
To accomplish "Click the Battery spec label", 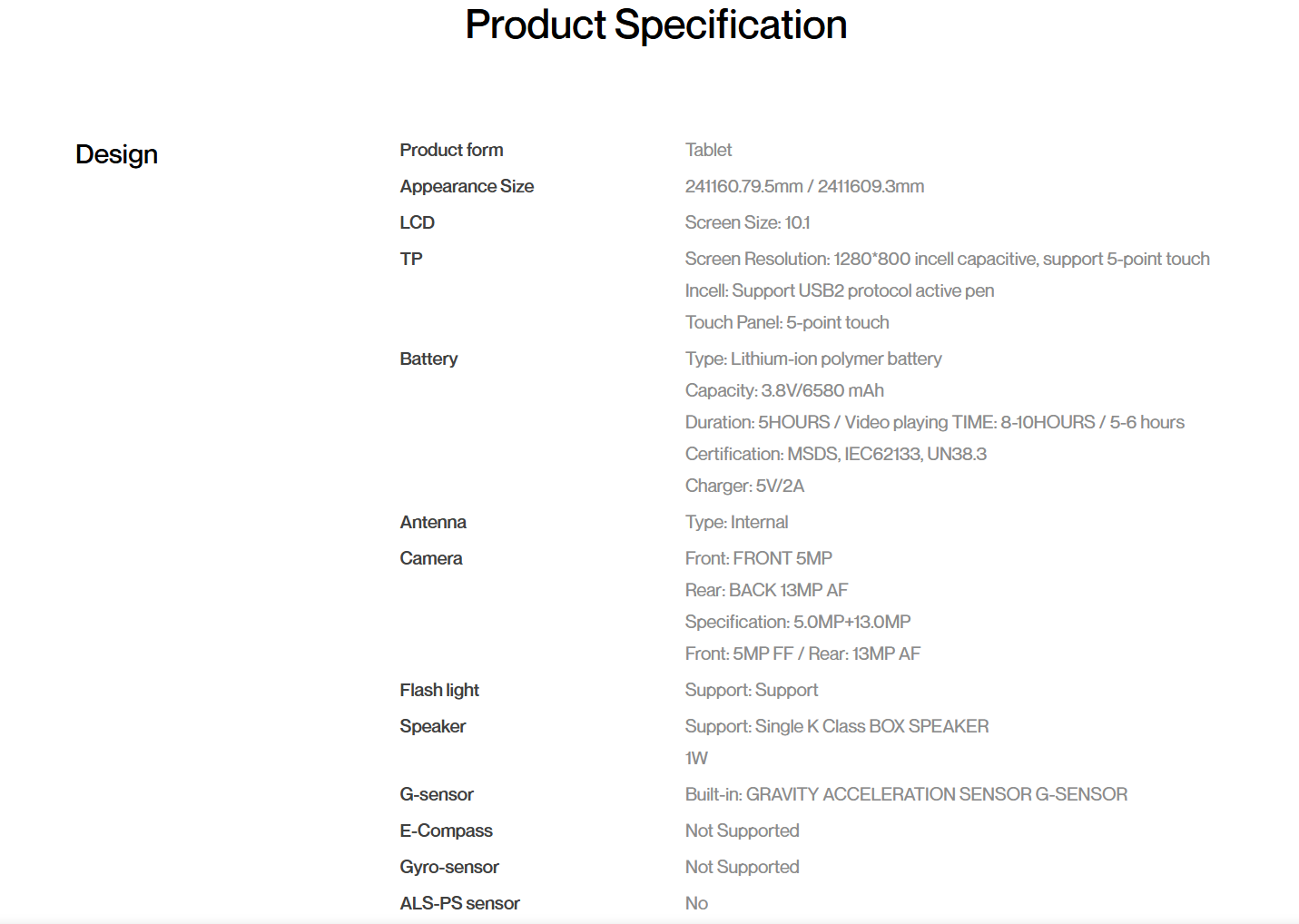I will click(428, 359).
